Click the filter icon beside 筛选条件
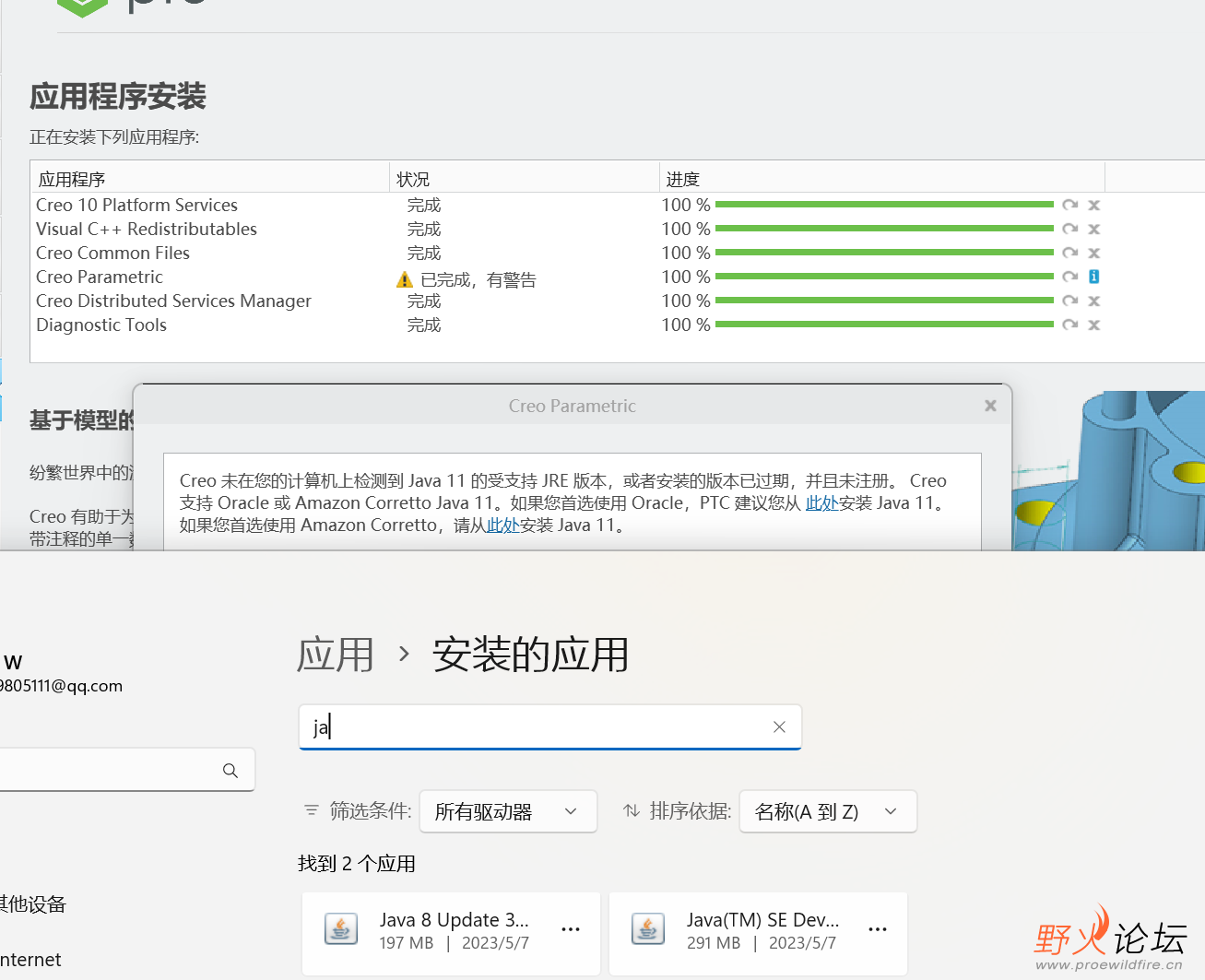The width and height of the screenshot is (1205, 980). click(x=312, y=810)
